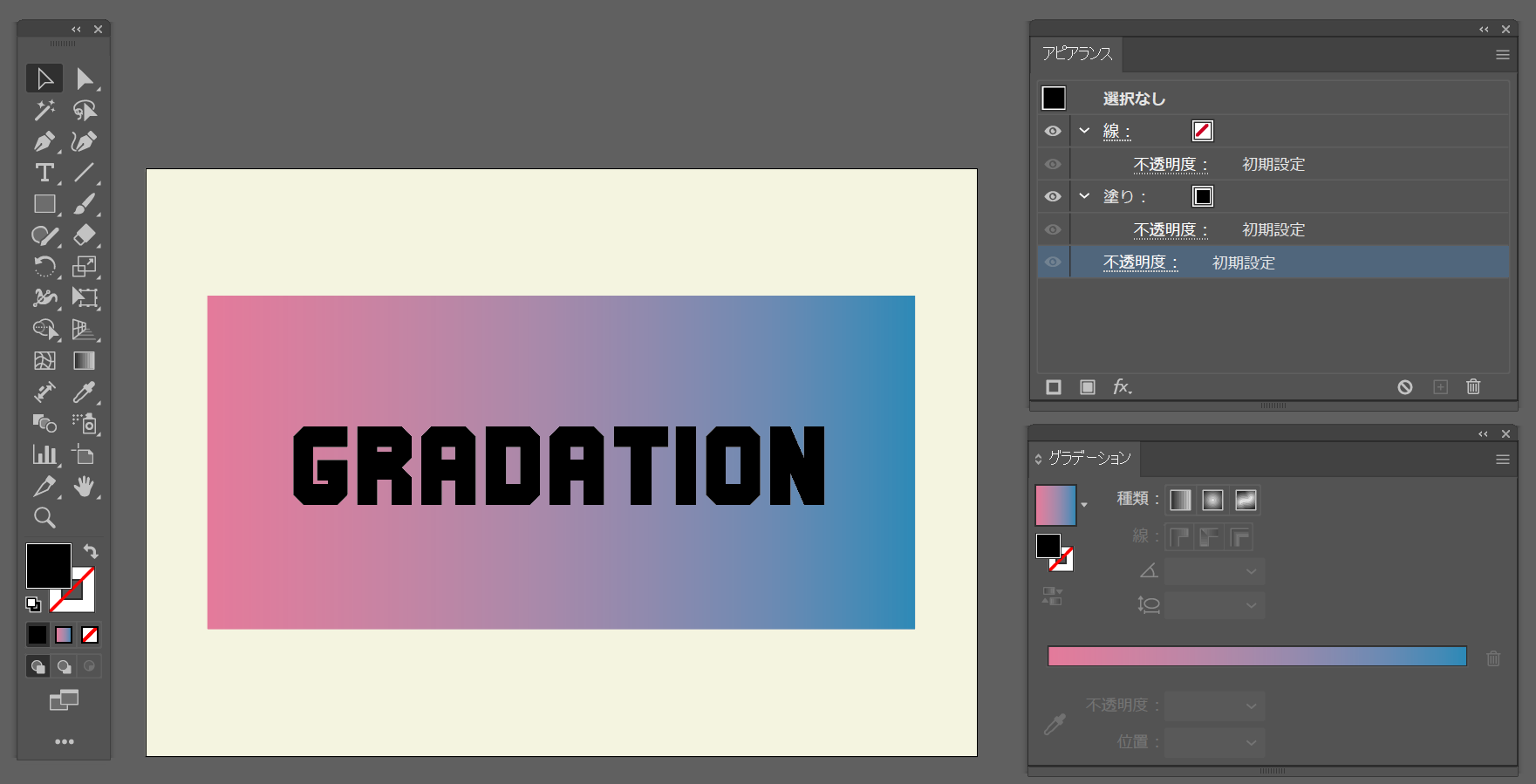Toggle visibility of the 線 stroke row

tap(1053, 131)
